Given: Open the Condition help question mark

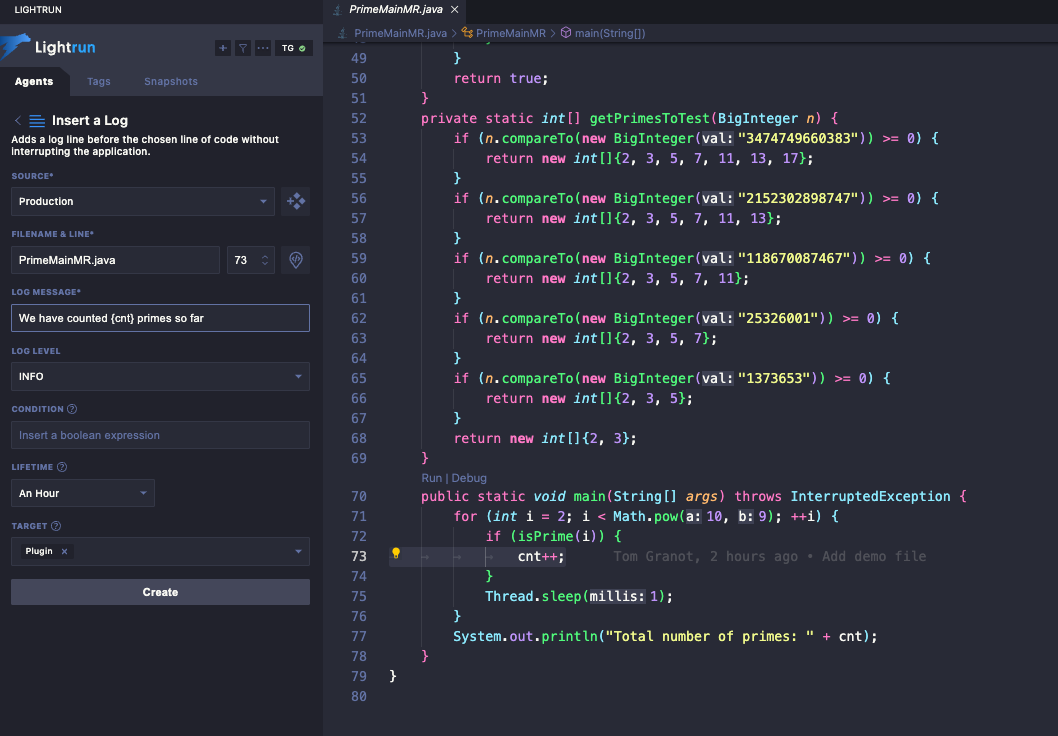Looking at the screenshot, I should tap(72, 409).
